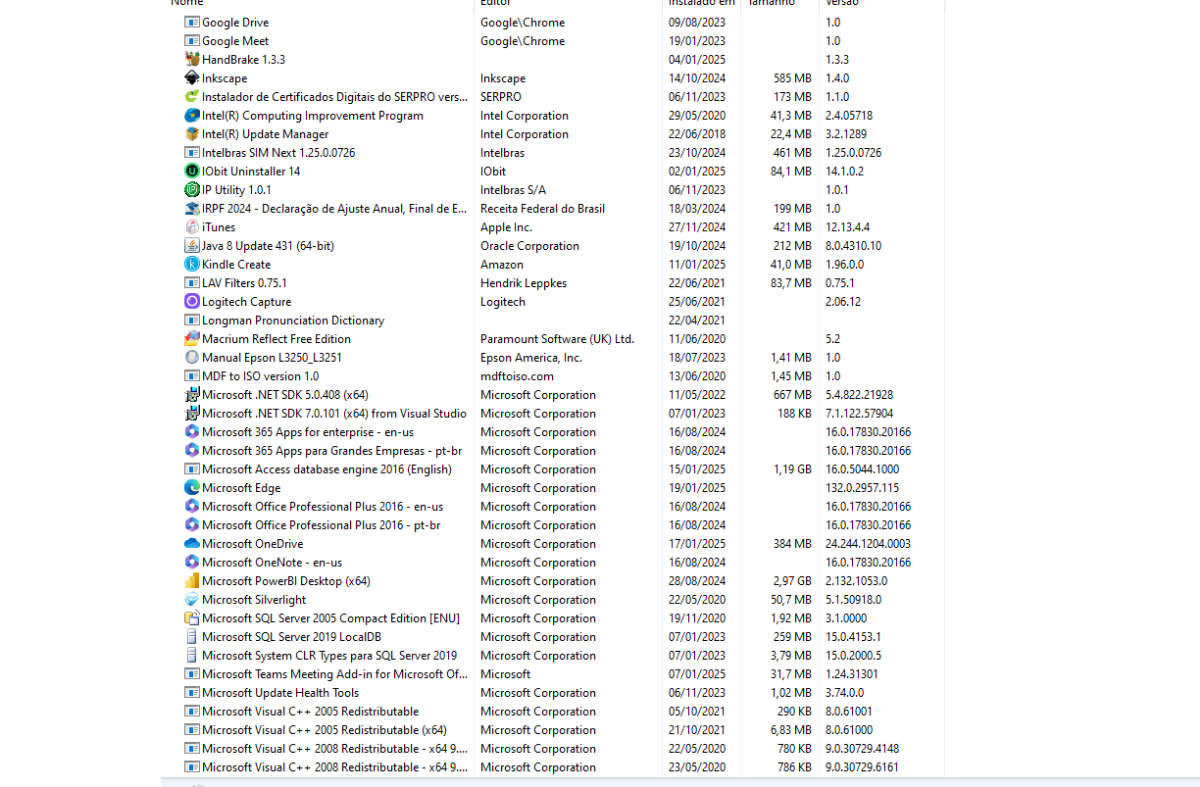This screenshot has width=1200, height=787.
Task: Click the Oracle Corporation publisher cell
Action: 529,245
